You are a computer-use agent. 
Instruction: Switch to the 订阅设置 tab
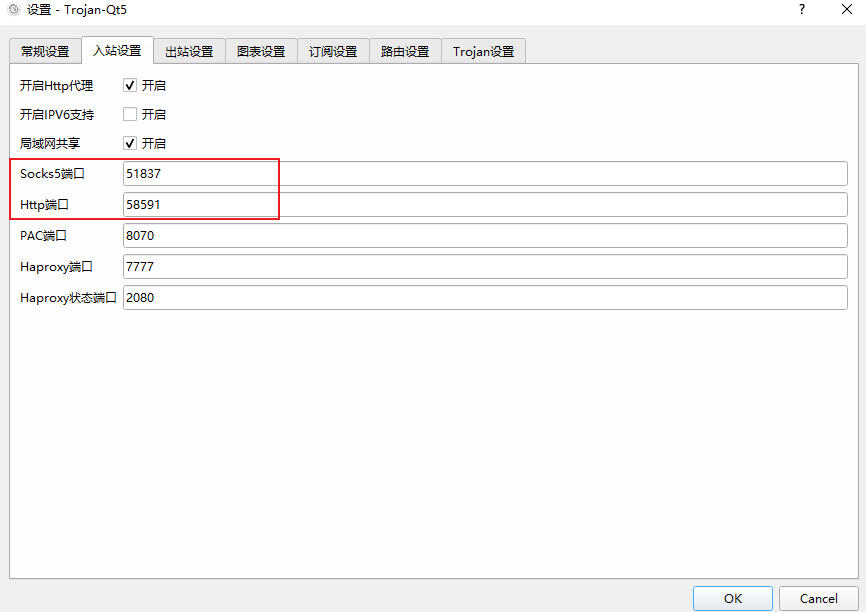pos(333,52)
